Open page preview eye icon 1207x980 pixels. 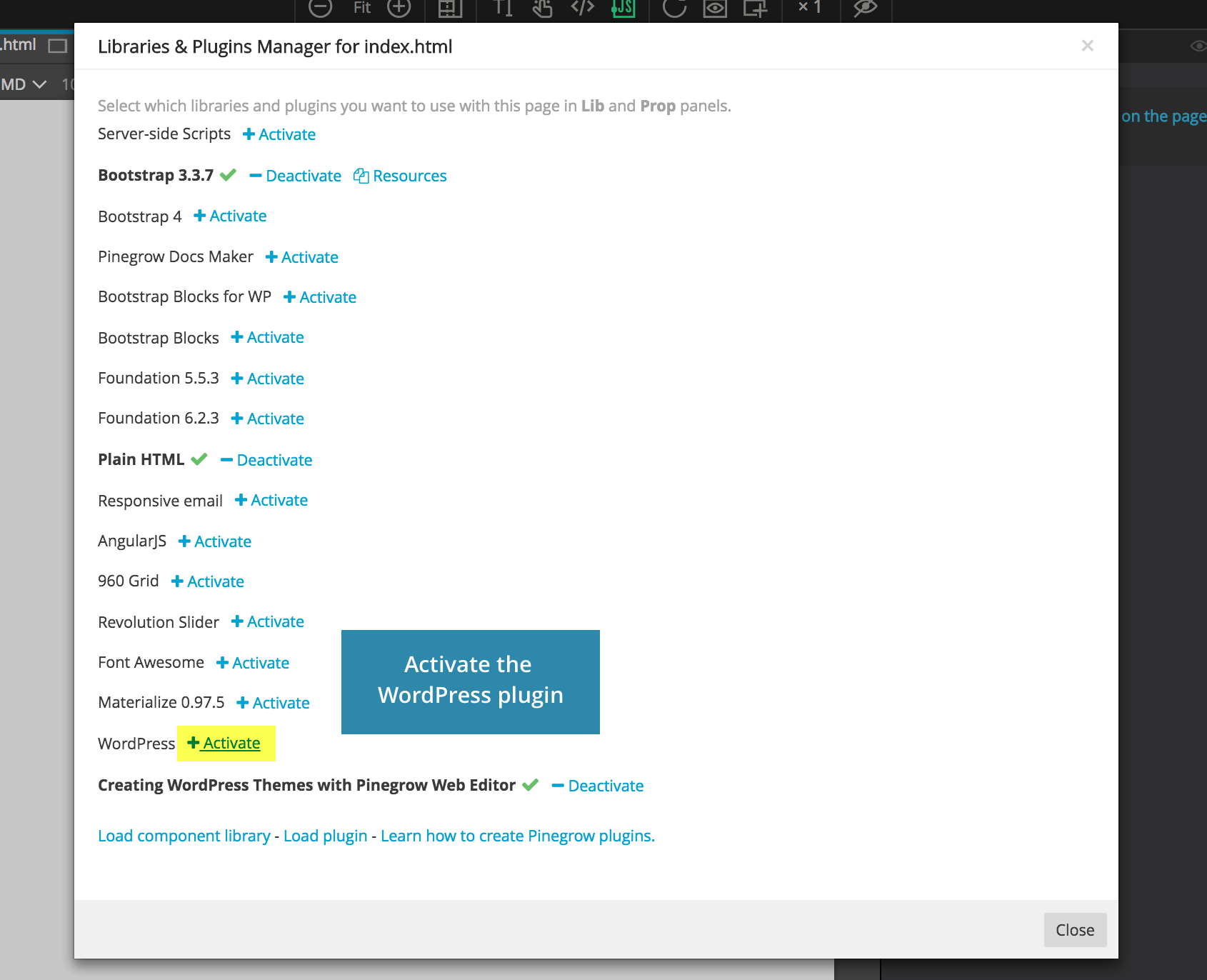coord(715,8)
